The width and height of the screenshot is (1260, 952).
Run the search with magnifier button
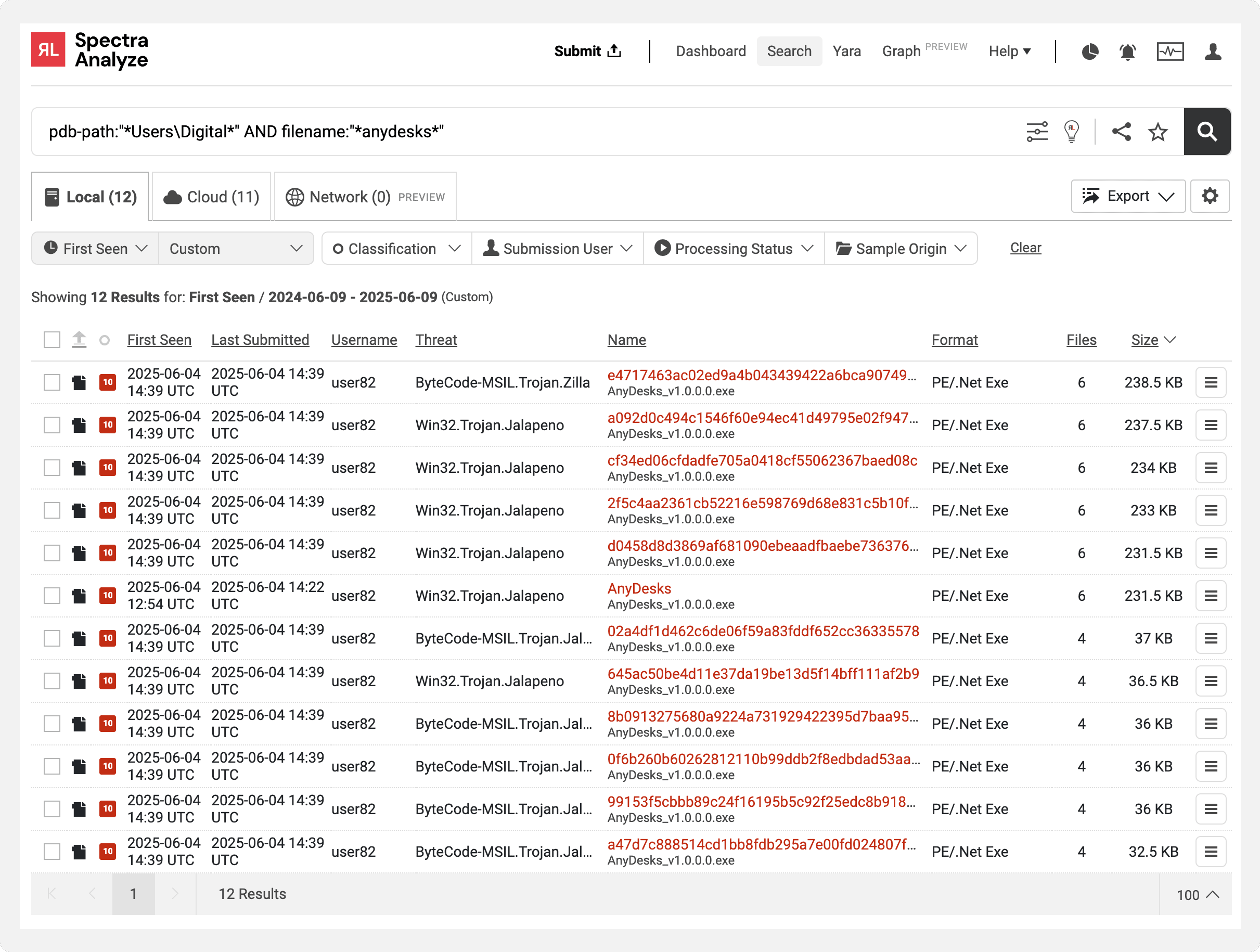1207,132
